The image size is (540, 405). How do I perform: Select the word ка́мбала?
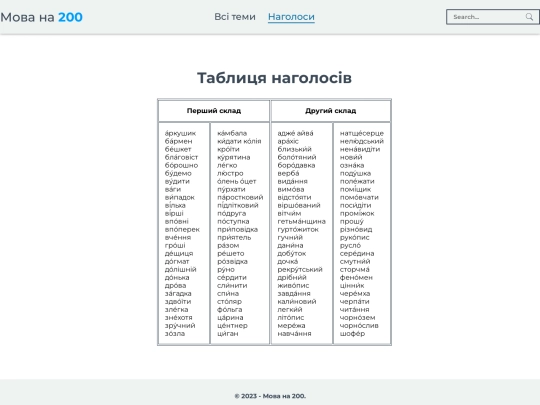(x=232, y=133)
